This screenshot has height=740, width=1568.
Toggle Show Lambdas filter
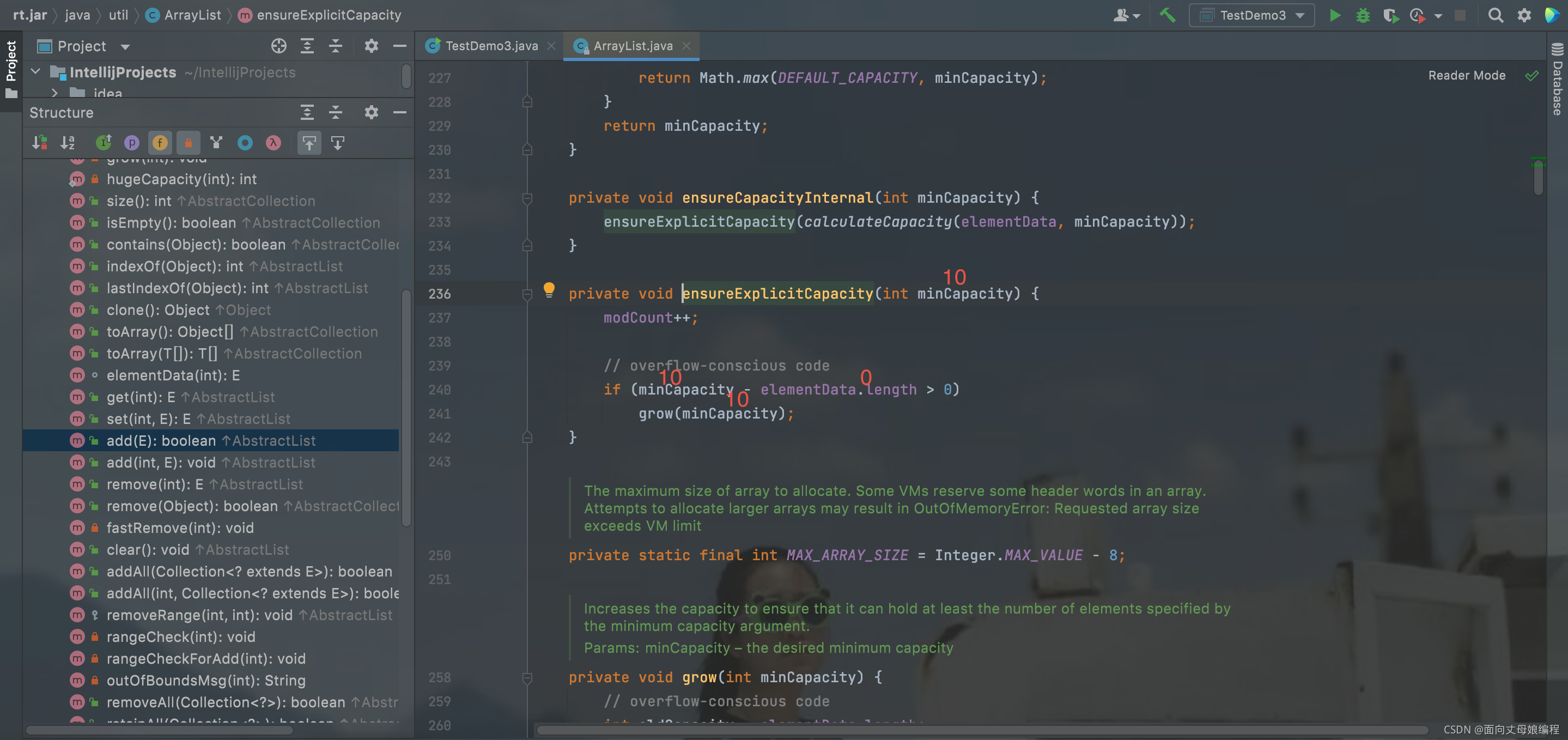(274, 143)
